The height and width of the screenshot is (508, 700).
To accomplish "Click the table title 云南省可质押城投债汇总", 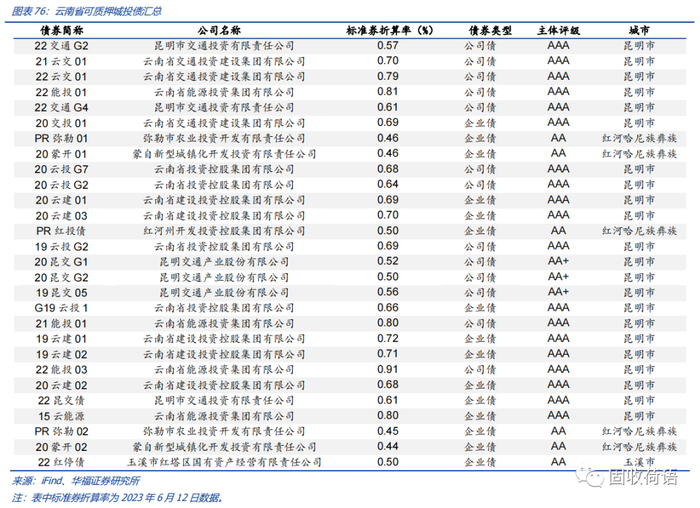I will coord(108,11).
